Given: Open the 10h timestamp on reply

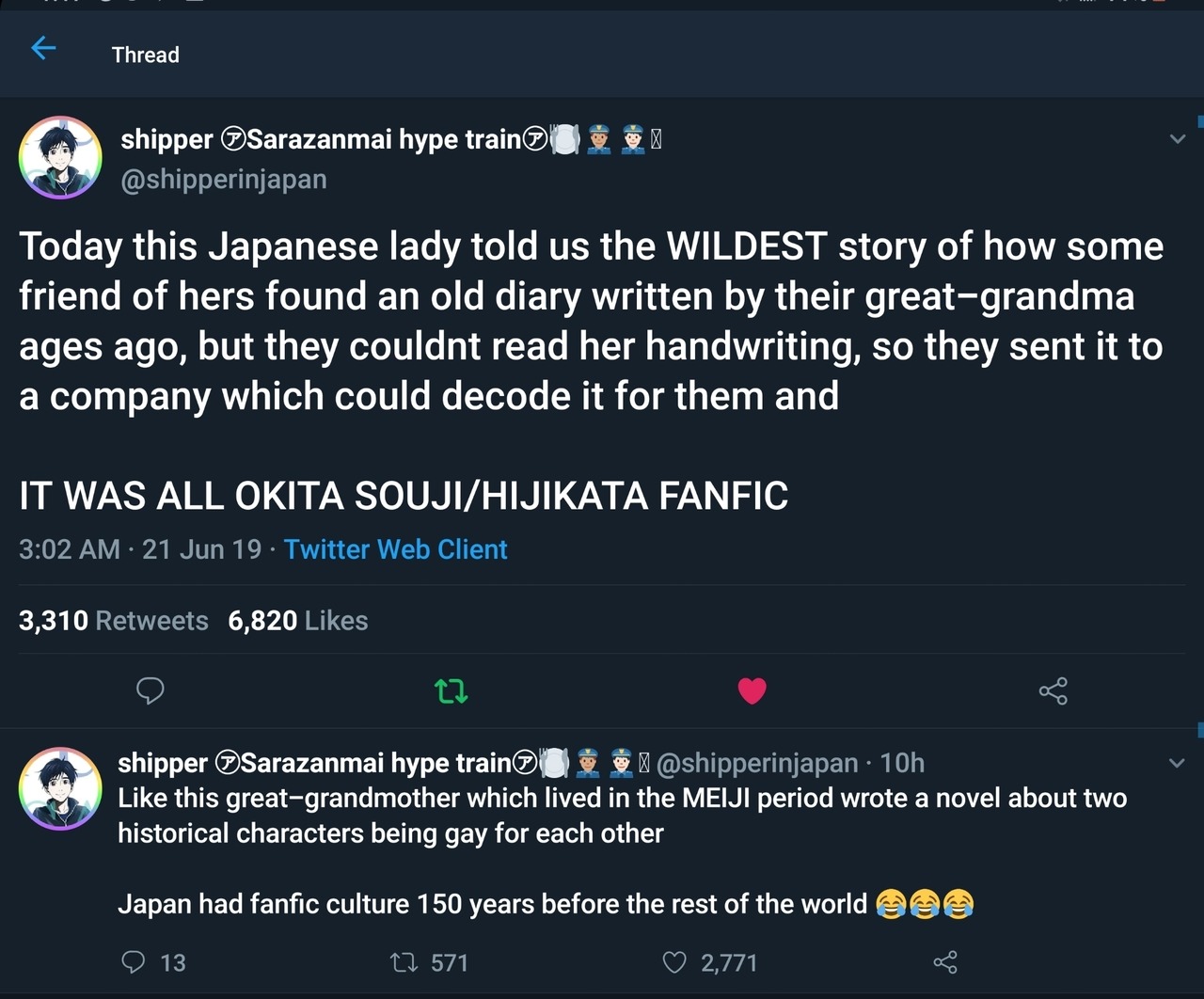Looking at the screenshot, I should (x=902, y=763).
